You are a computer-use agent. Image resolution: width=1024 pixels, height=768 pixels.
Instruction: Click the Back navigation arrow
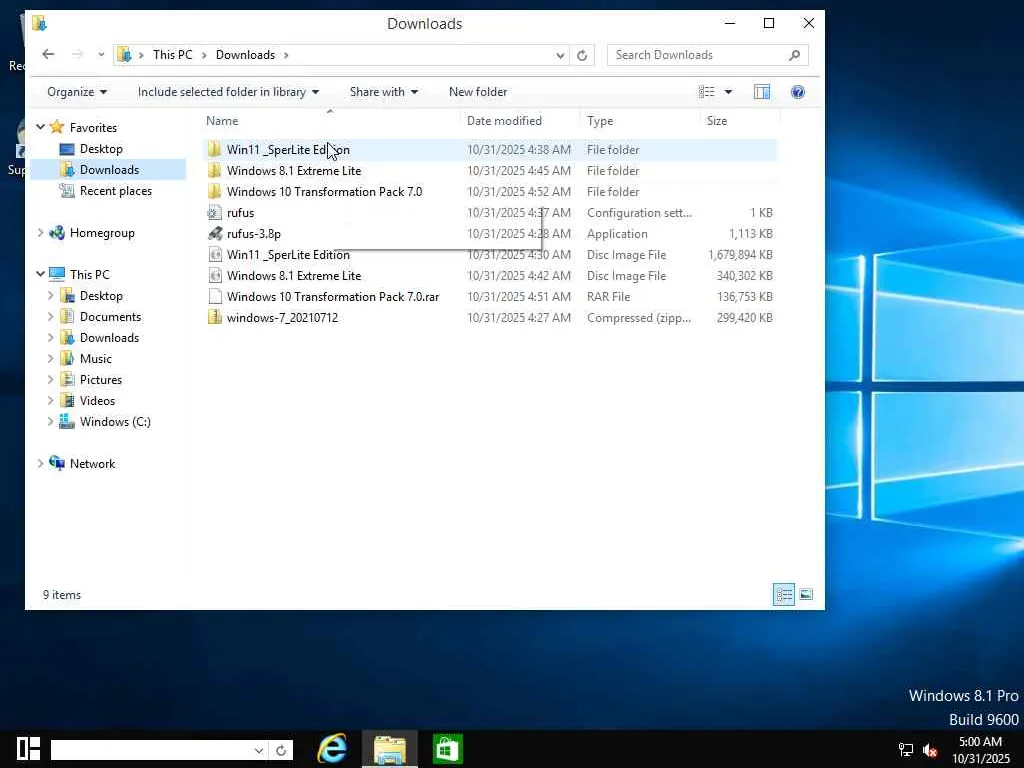pyautogui.click(x=48, y=55)
